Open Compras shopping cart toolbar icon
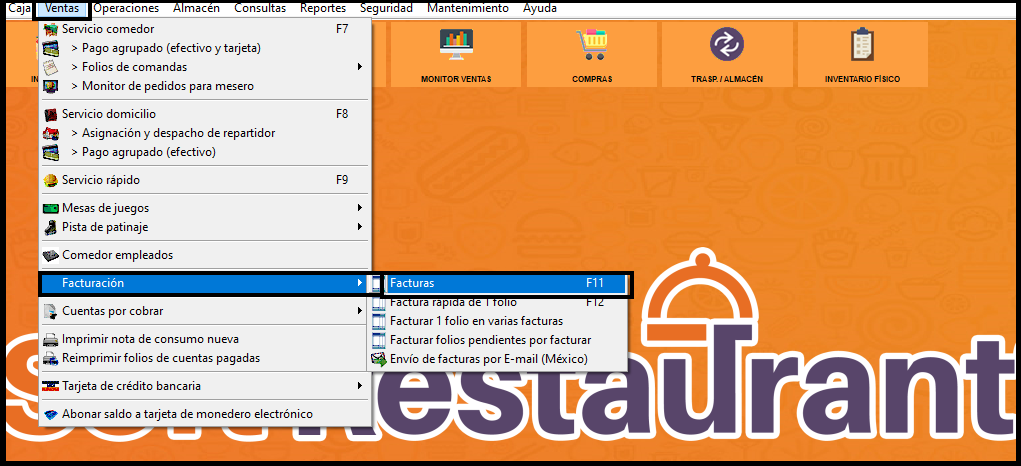This screenshot has height=466, width=1021. click(591, 45)
